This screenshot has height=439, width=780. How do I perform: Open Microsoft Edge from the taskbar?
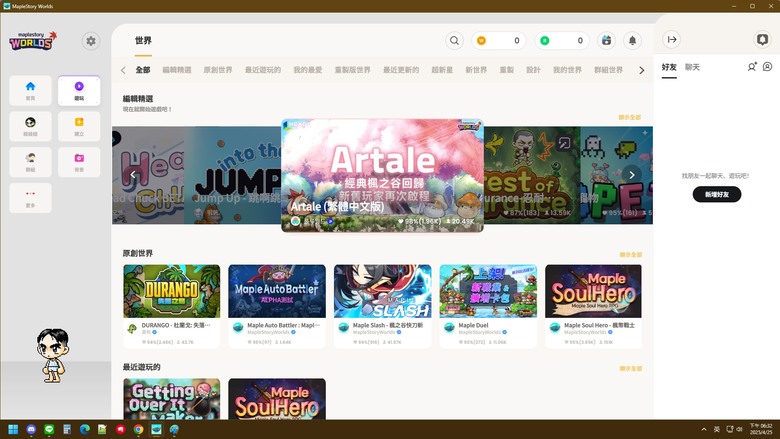(85, 430)
